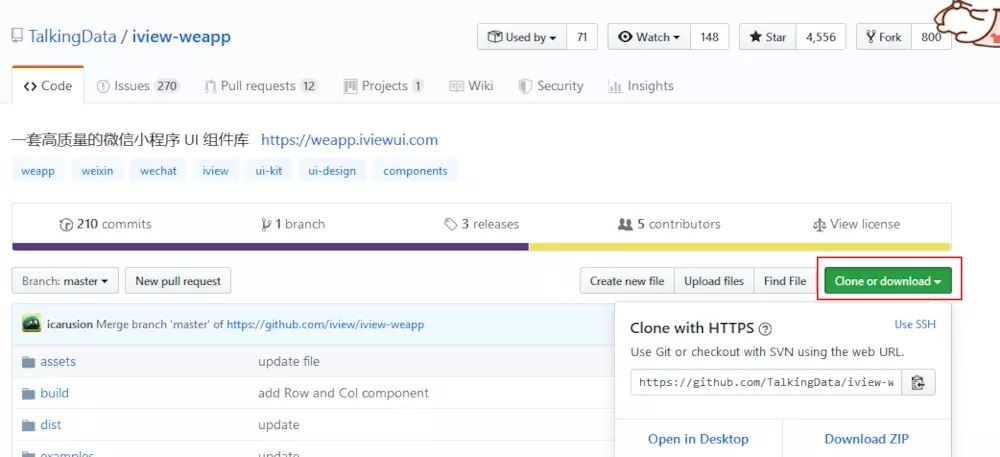Select the ui-design topic tag
This screenshot has width=1000, height=457.
coord(332,171)
